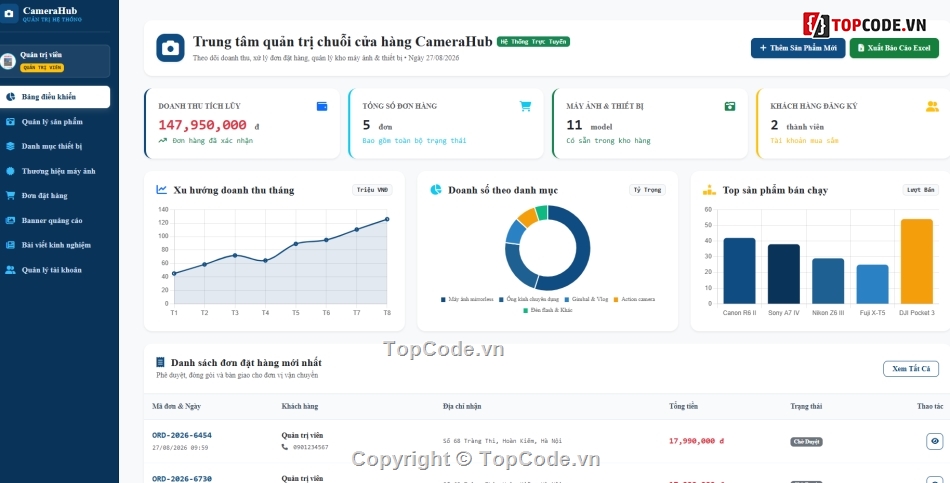Click the large camera icon in header
Viewport: 950px width, 483px height.
point(170,48)
